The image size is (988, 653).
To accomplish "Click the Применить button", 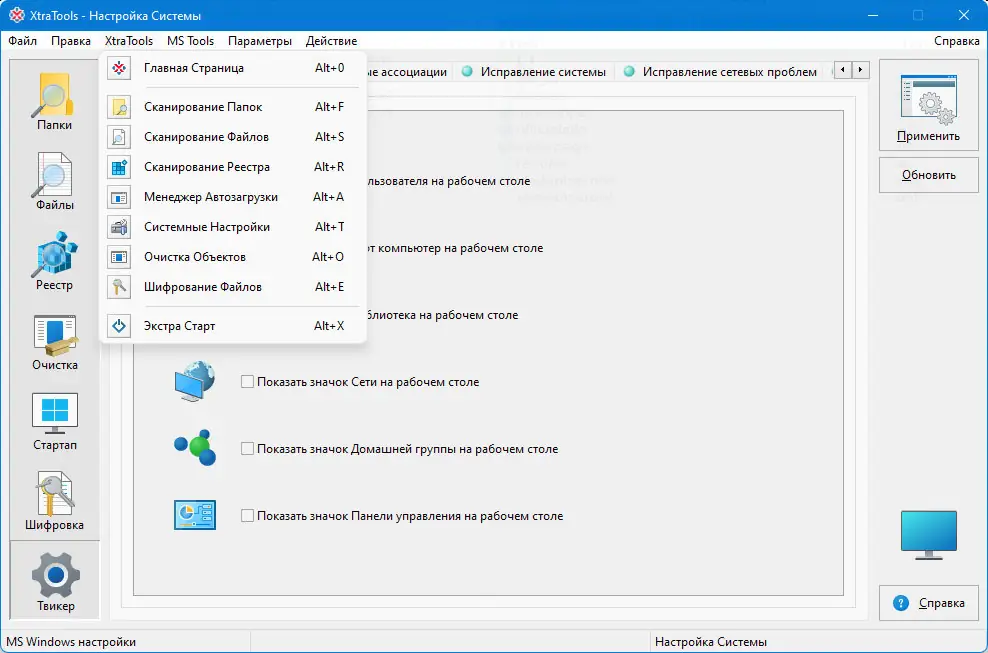I will tap(928, 105).
